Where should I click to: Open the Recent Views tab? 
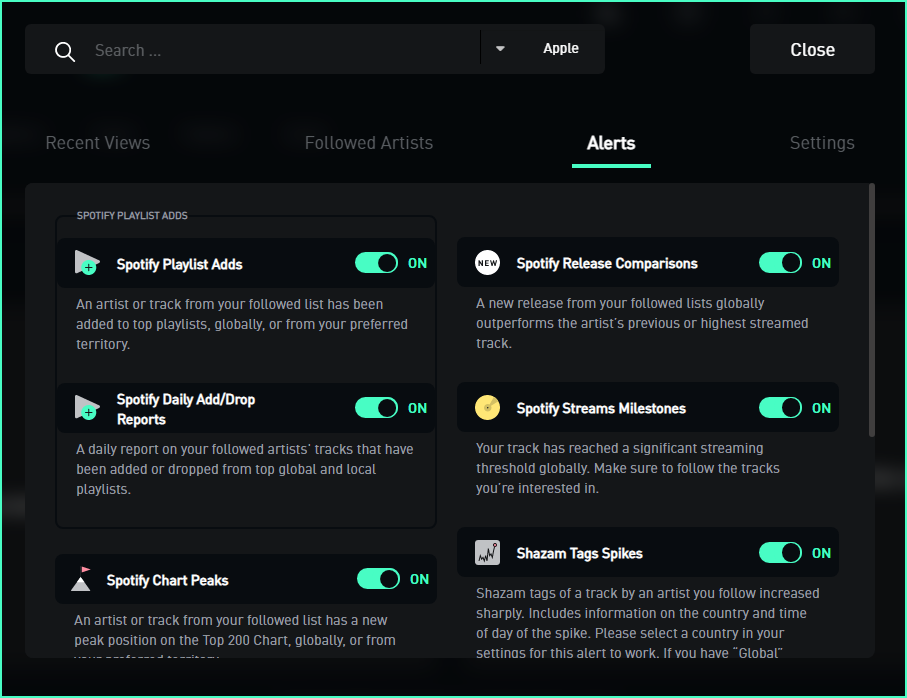coord(98,143)
